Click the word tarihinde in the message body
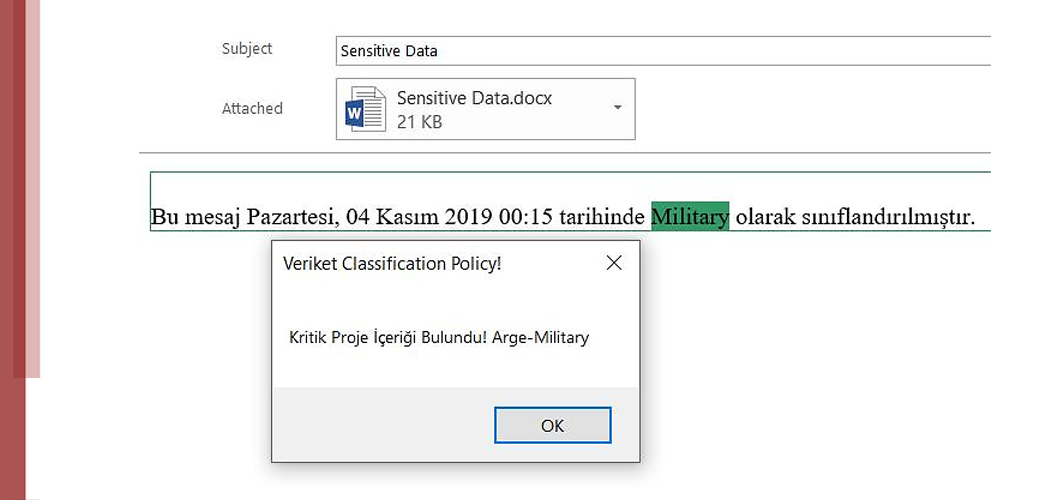 click(x=610, y=216)
